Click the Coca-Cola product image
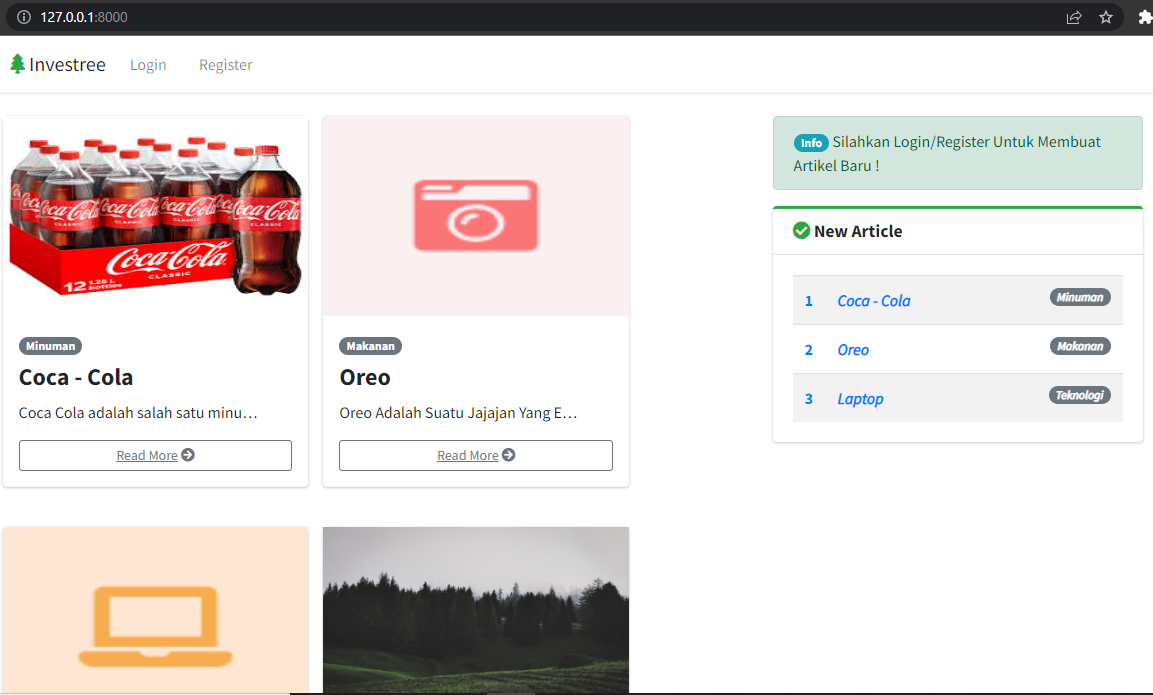Viewport: 1153px width, 695px height. 155,216
